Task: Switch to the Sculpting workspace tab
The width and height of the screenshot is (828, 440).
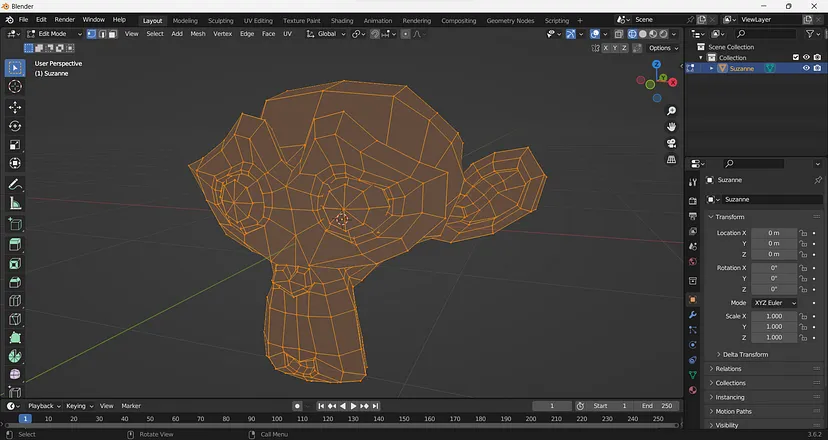Action: pos(220,21)
